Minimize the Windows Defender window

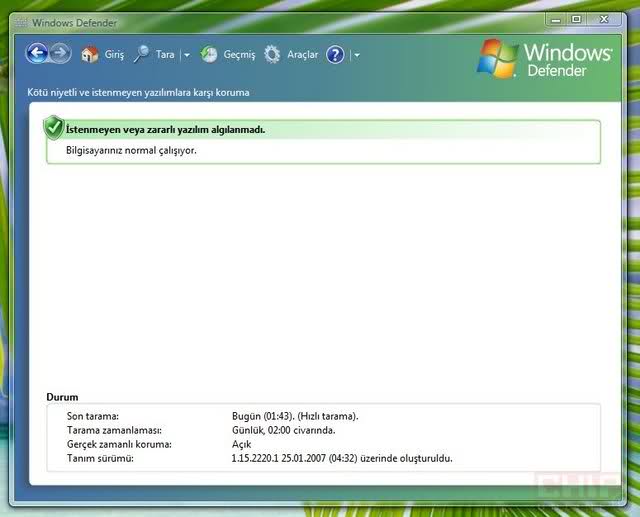pos(556,20)
